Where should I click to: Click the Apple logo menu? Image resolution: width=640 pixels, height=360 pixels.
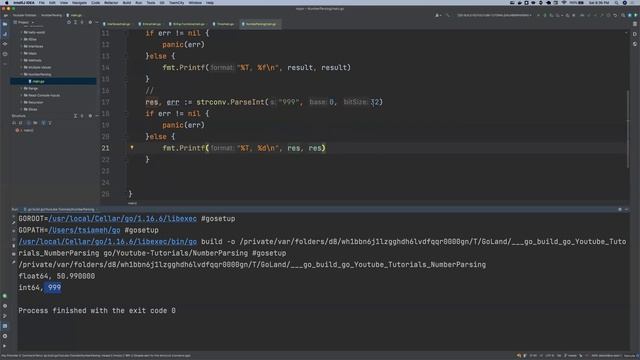pyautogui.click(x=7, y=3)
